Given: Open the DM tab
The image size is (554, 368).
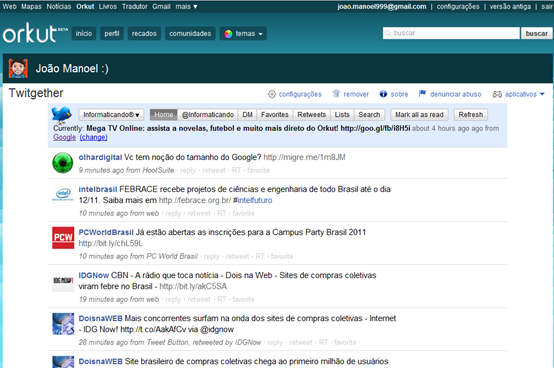Looking at the screenshot, I should click(247, 114).
